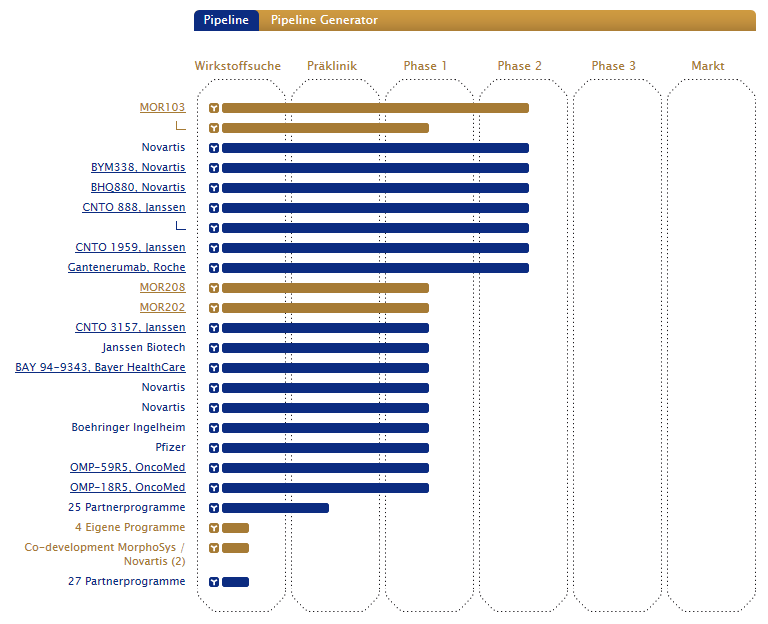Select the icon next to Pfizer row

point(214,448)
